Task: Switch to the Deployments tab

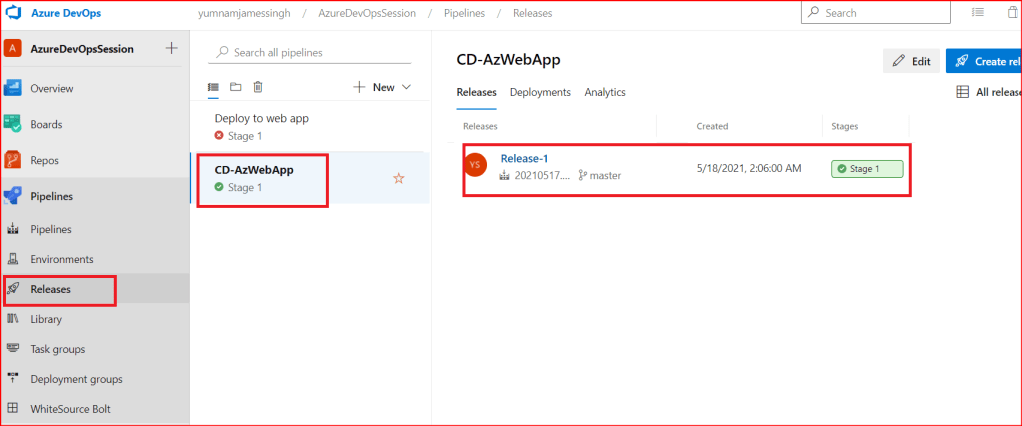Action: [x=540, y=92]
